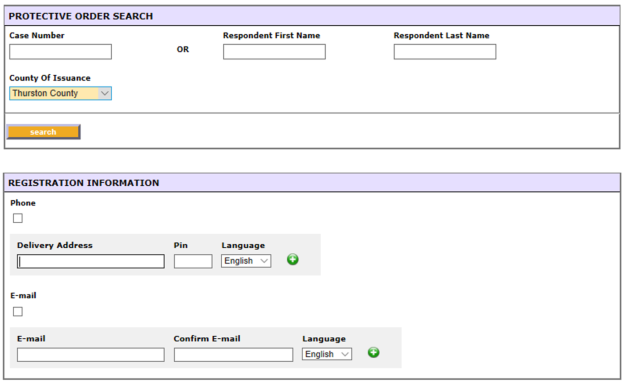This screenshot has width=629, height=387.
Task: Select the Respondent Last Name input box
Action: [x=445, y=52]
